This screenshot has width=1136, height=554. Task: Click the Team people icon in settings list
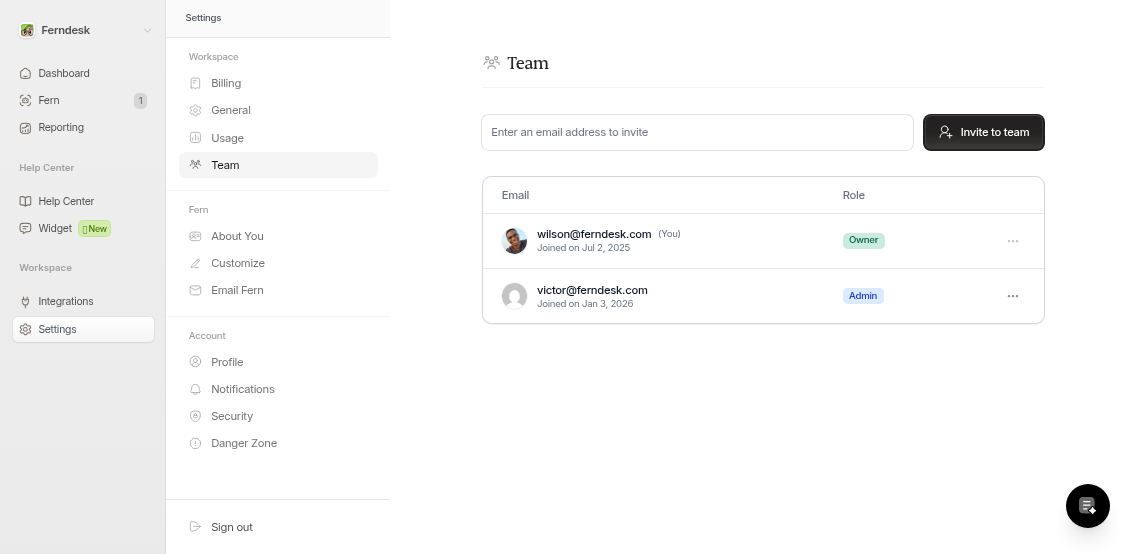pos(196,165)
